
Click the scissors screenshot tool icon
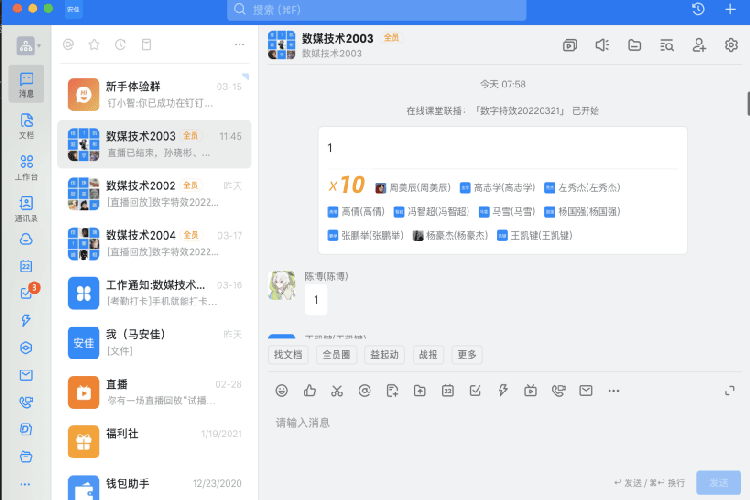pyautogui.click(x=337, y=390)
